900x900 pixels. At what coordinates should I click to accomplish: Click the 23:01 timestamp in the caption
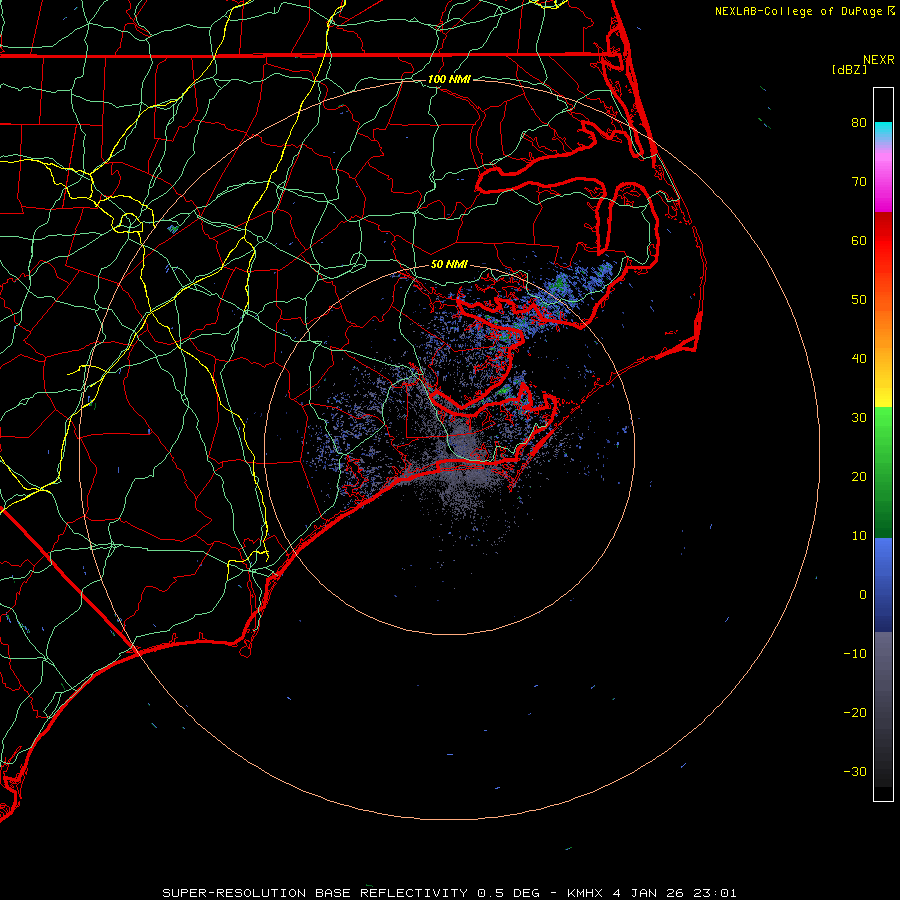(x=717, y=893)
